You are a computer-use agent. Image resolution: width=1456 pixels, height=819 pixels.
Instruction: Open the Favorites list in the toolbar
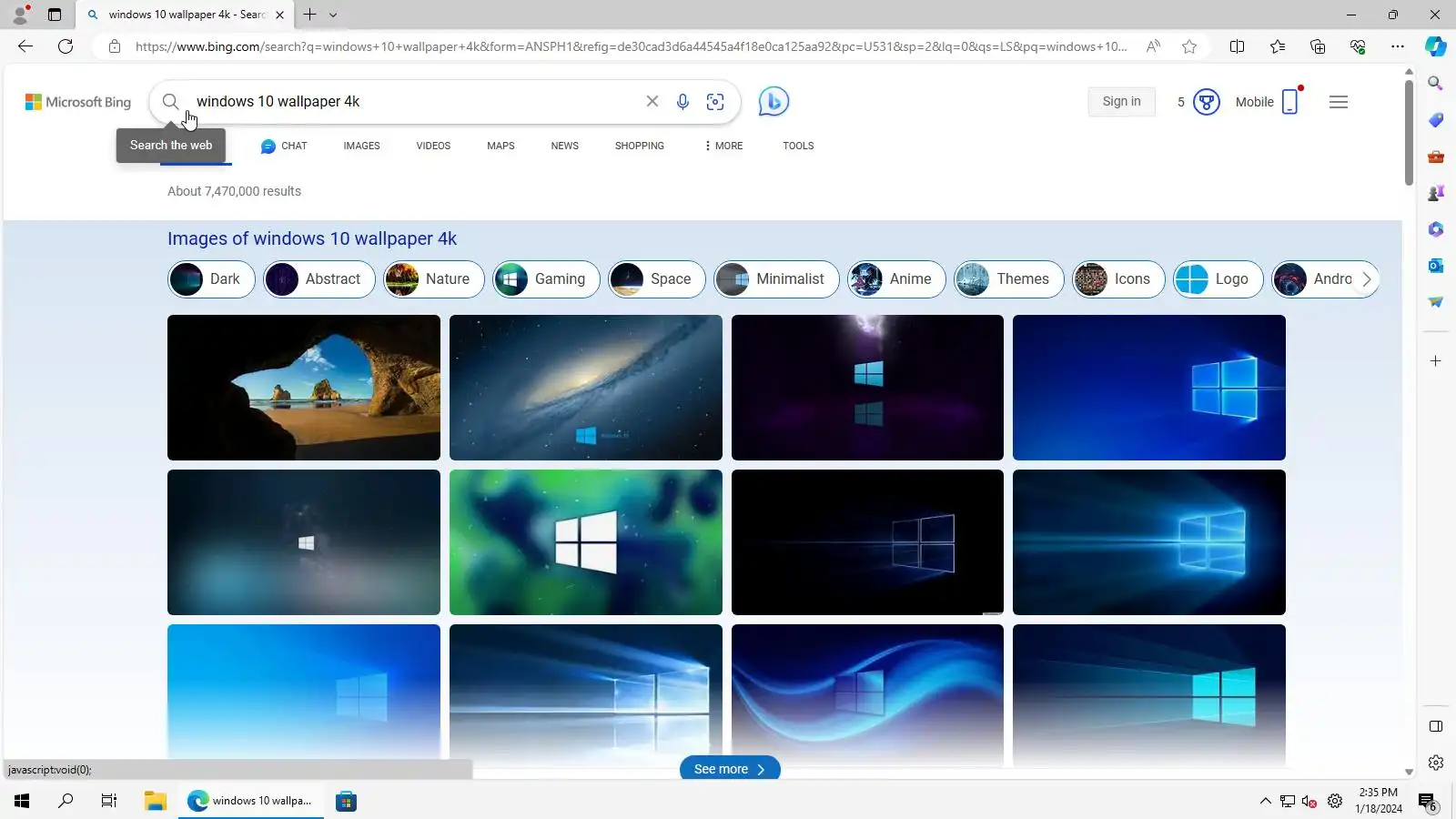1278,46
